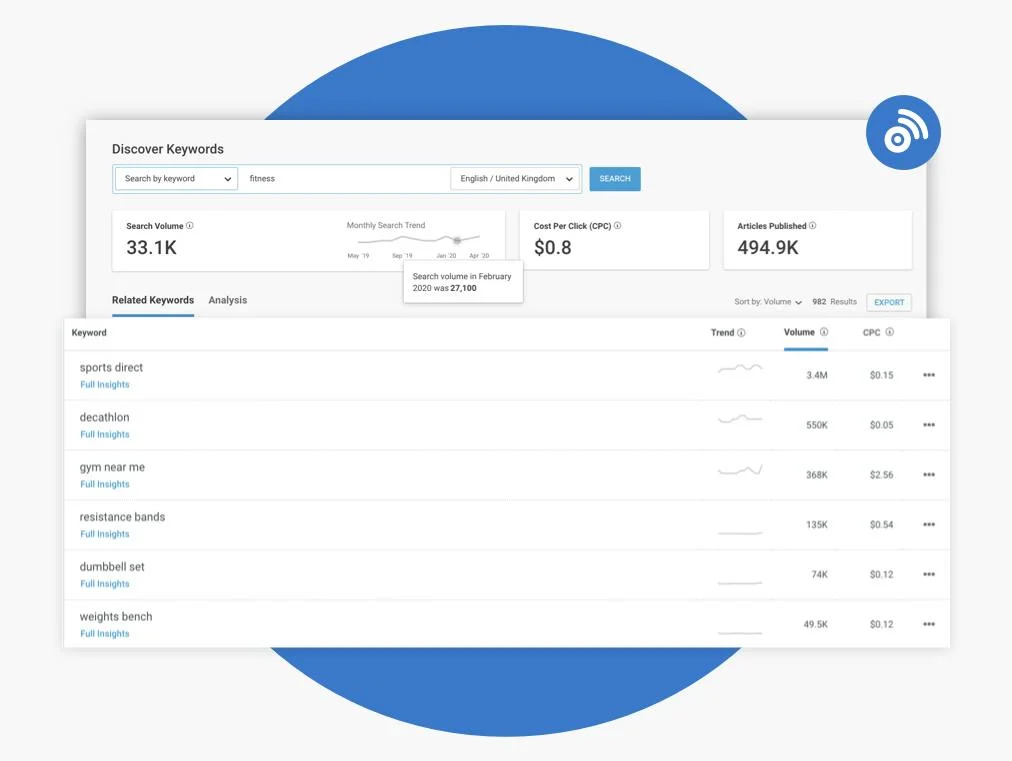Click the 982 Results count
Image resolution: width=1012 pixels, height=761 pixels.
point(834,301)
